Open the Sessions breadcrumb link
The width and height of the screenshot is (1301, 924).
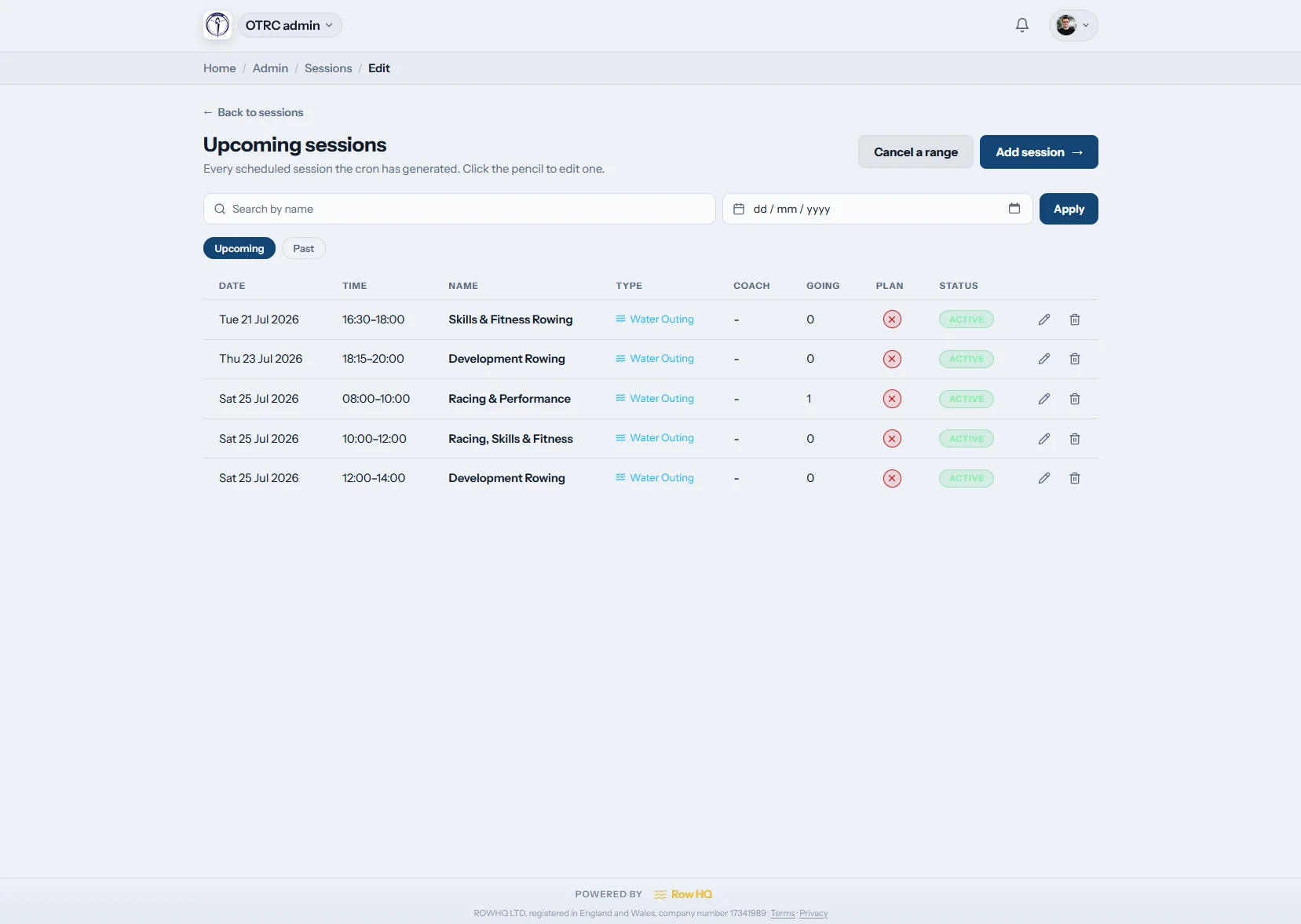[328, 68]
